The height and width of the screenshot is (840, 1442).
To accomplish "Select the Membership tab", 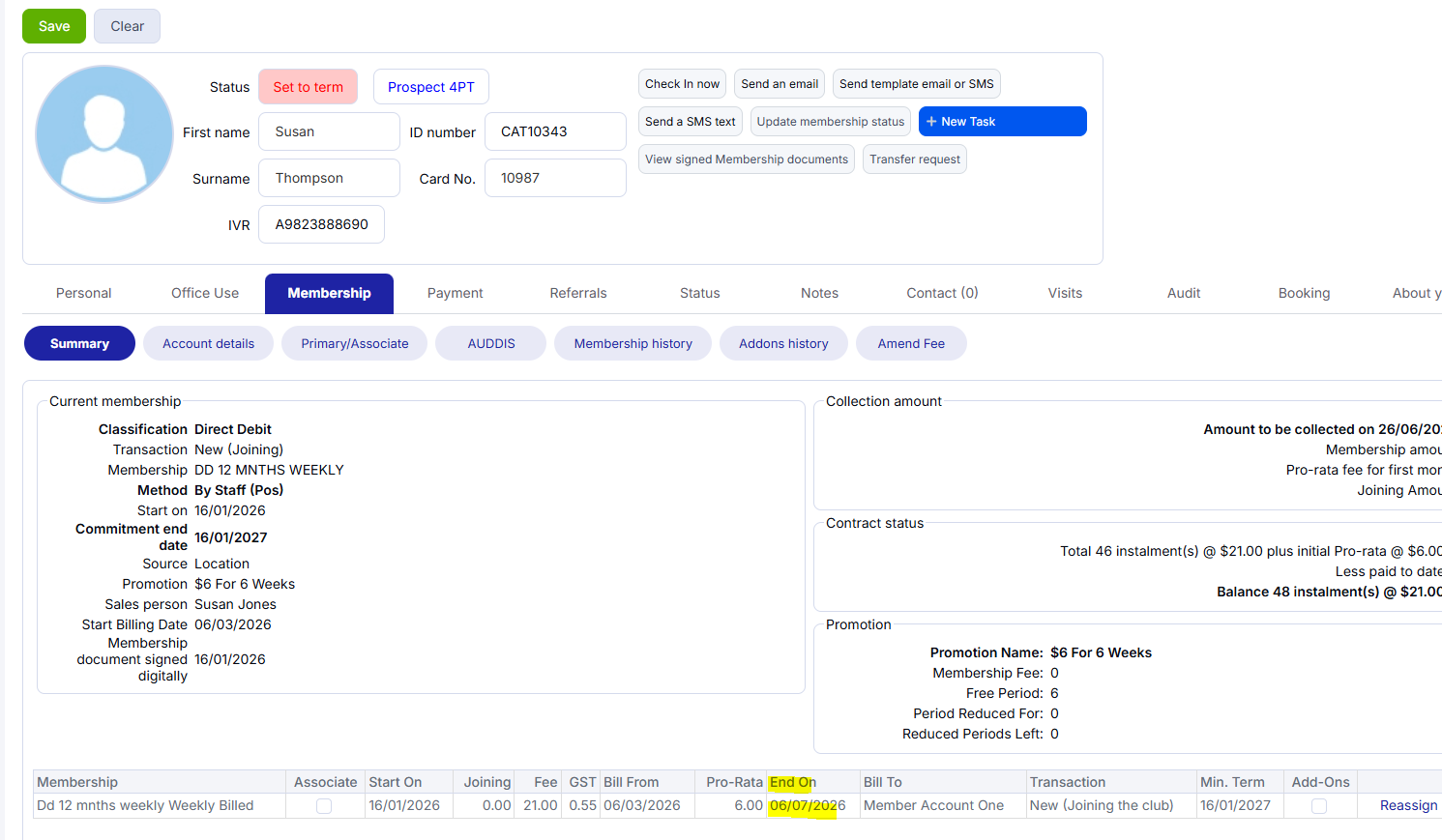I will pos(329,293).
